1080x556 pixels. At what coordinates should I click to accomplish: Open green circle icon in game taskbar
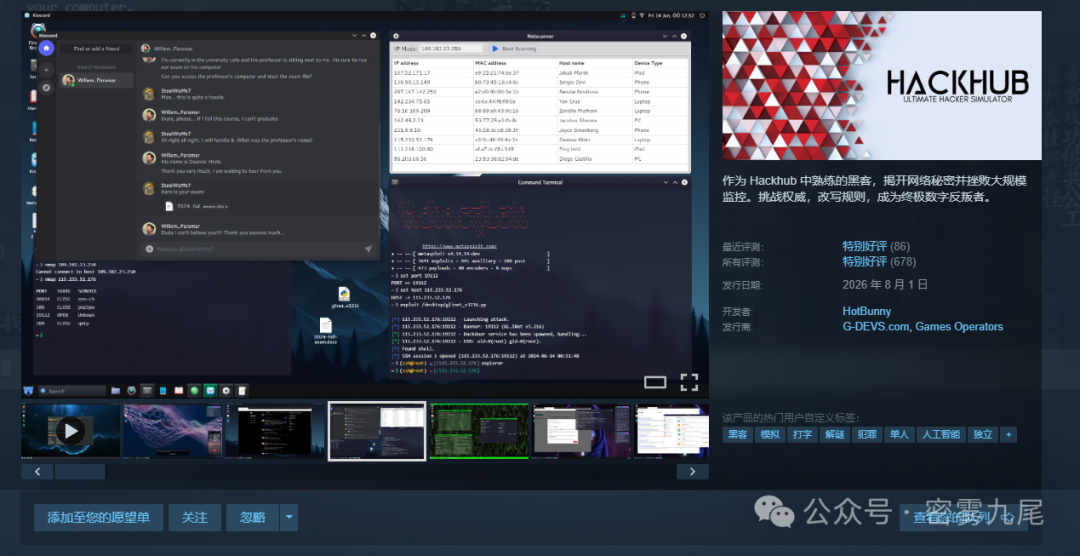pos(194,391)
